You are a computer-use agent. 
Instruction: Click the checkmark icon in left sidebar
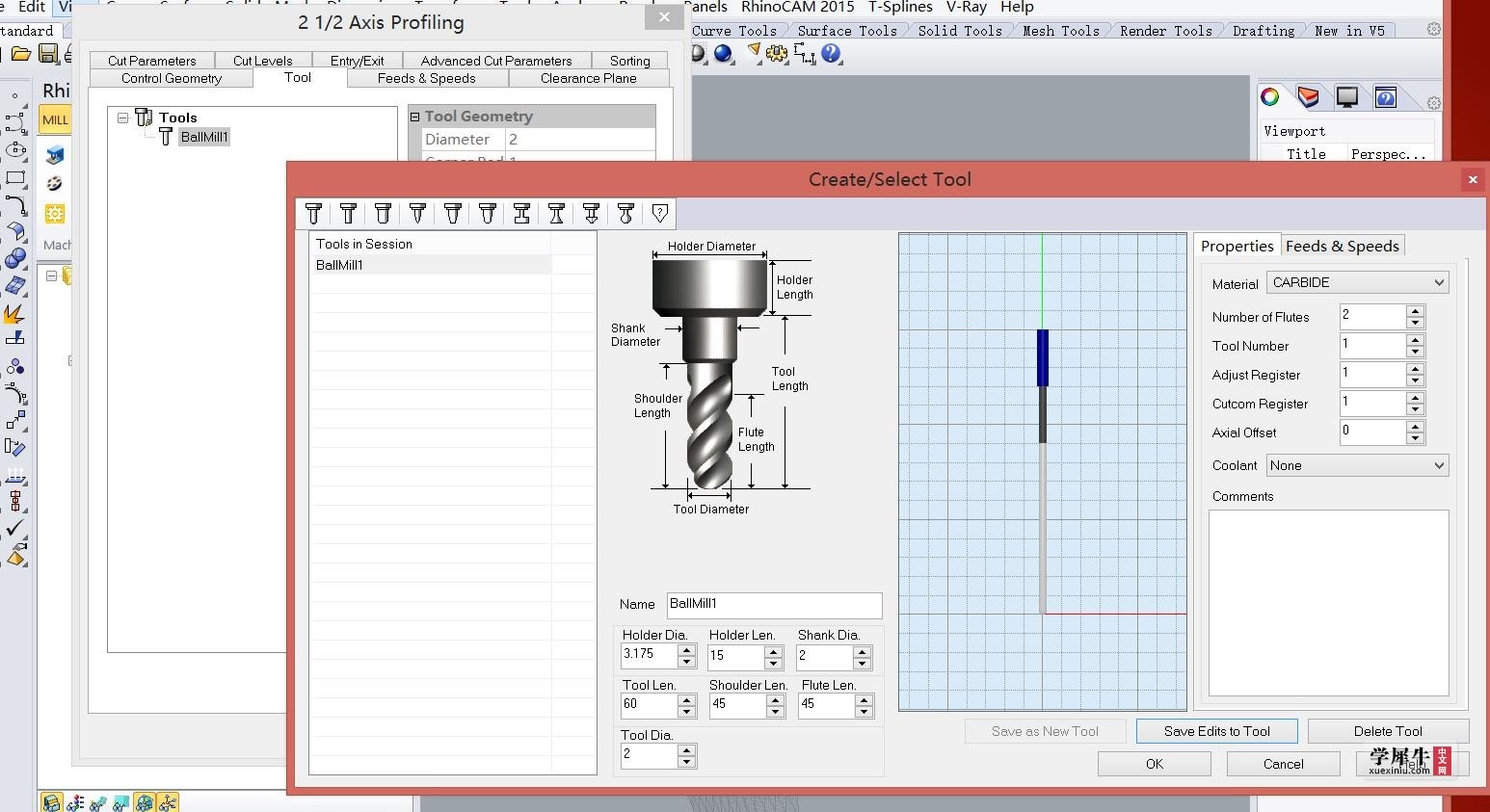[15, 528]
